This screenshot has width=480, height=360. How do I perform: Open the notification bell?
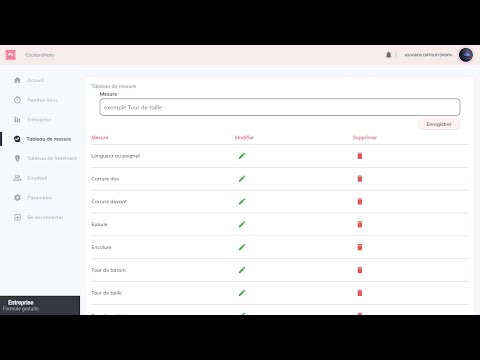pyautogui.click(x=389, y=55)
